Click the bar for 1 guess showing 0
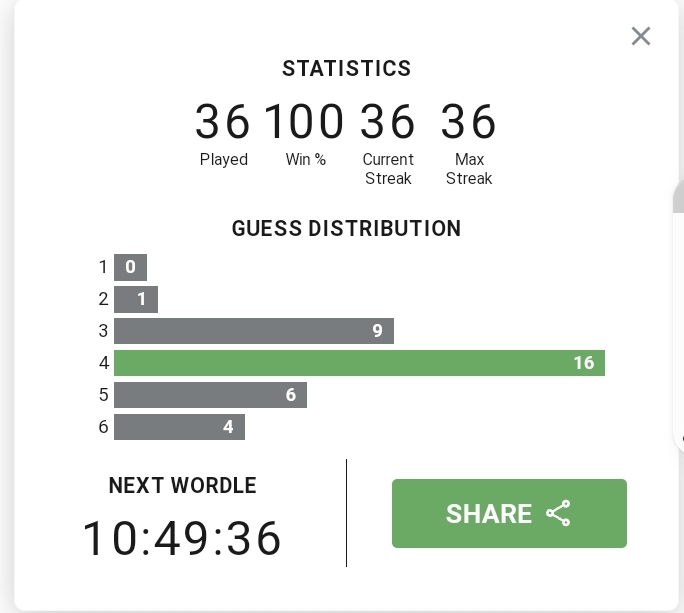Screen dimensions: 684x613 pos(130,267)
